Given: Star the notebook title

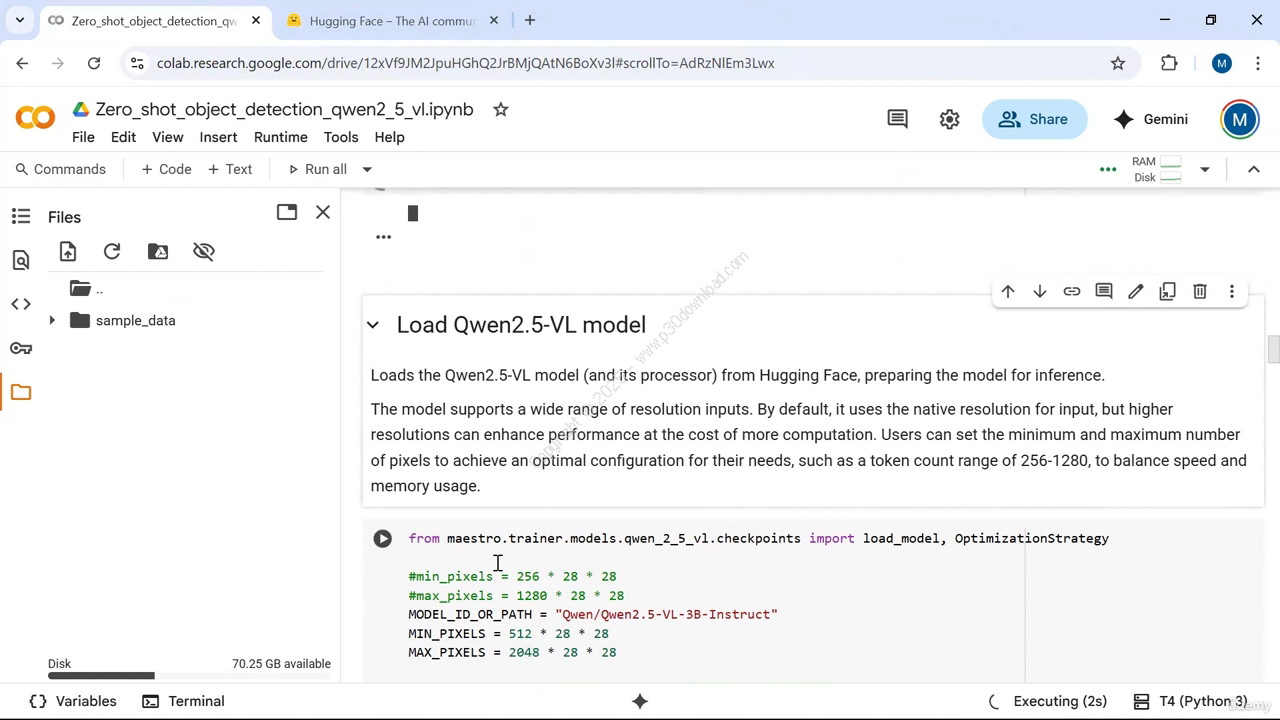Looking at the screenshot, I should (x=501, y=110).
